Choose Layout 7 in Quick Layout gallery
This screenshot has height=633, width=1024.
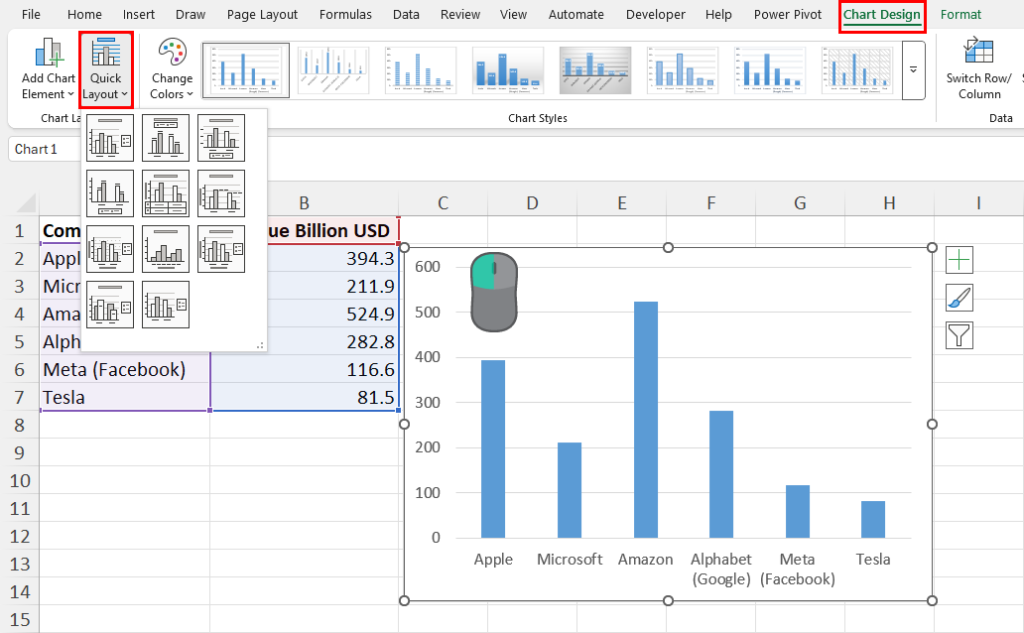tap(110, 249)
